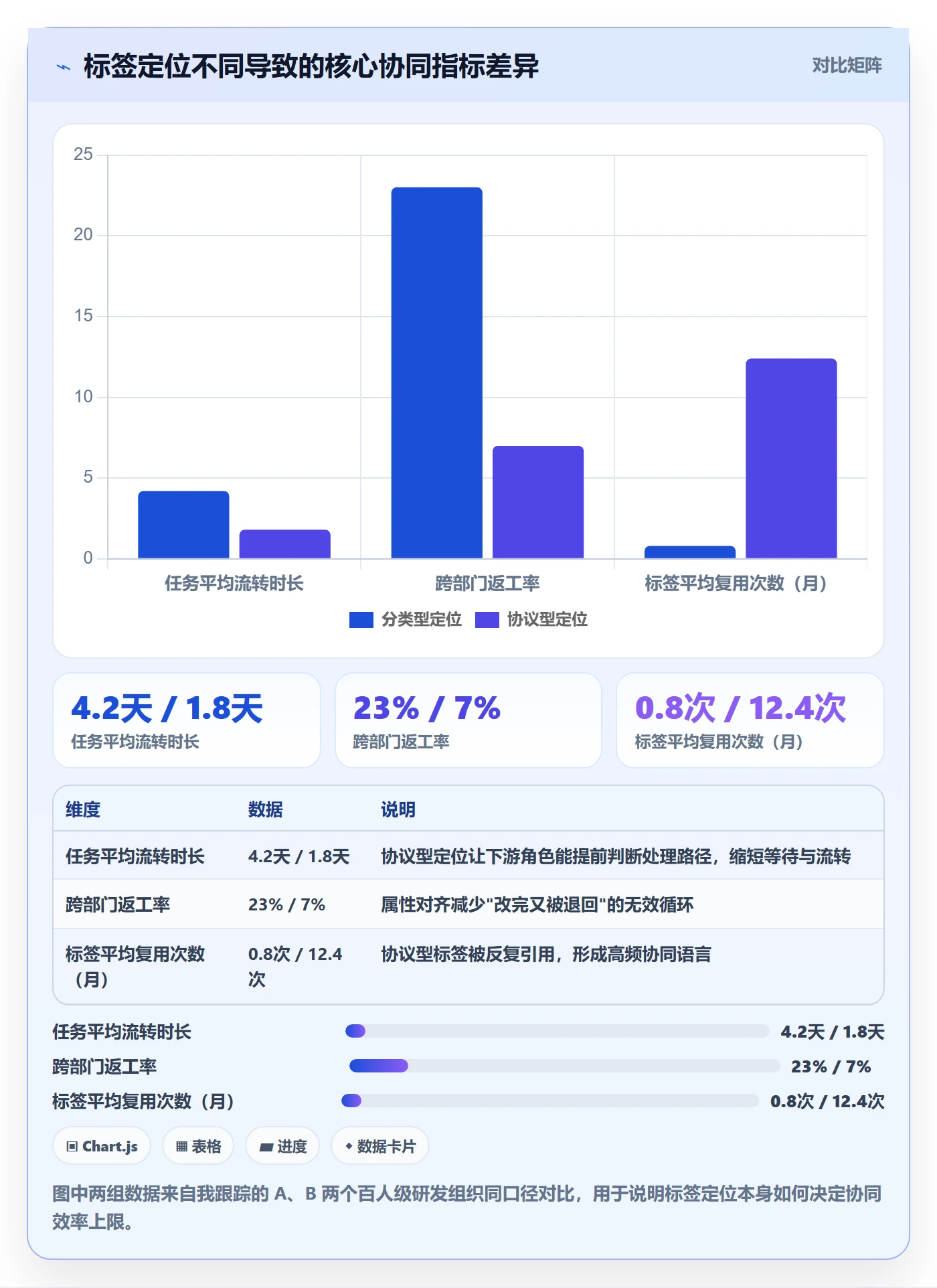
Task: Open the 23% / 7% data card
Action: (x=468, y=720)
